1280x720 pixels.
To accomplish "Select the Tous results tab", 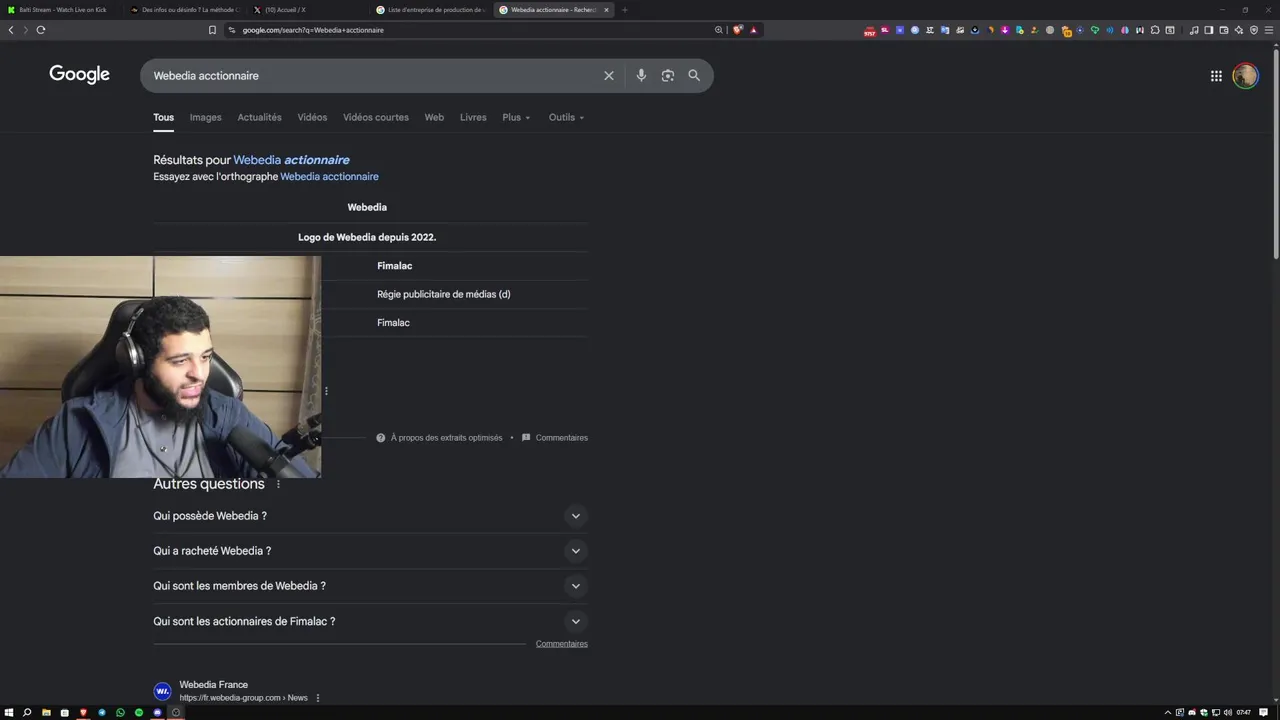I will [x=163, y=117].
